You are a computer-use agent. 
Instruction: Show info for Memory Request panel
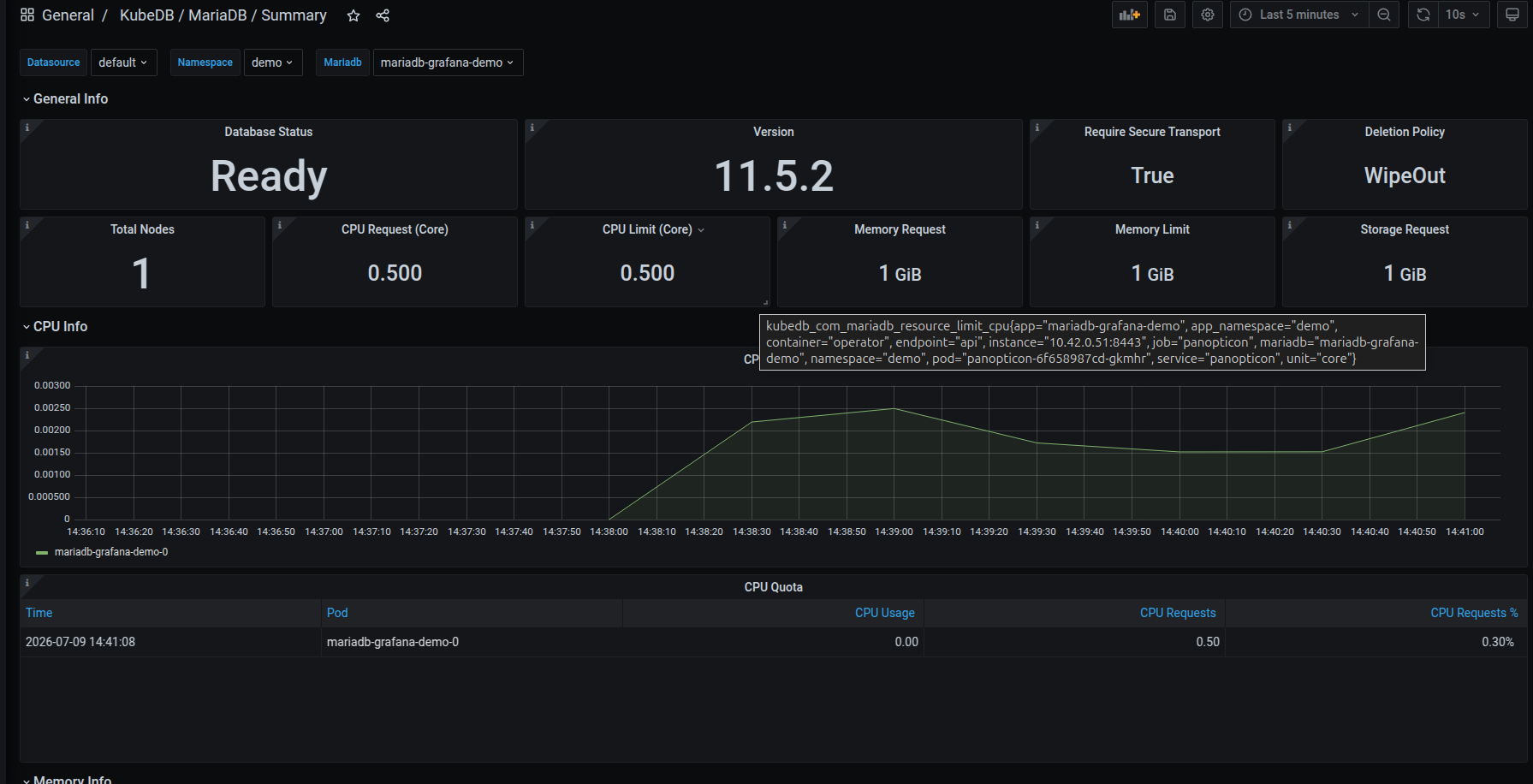click(x=784, y=225)
